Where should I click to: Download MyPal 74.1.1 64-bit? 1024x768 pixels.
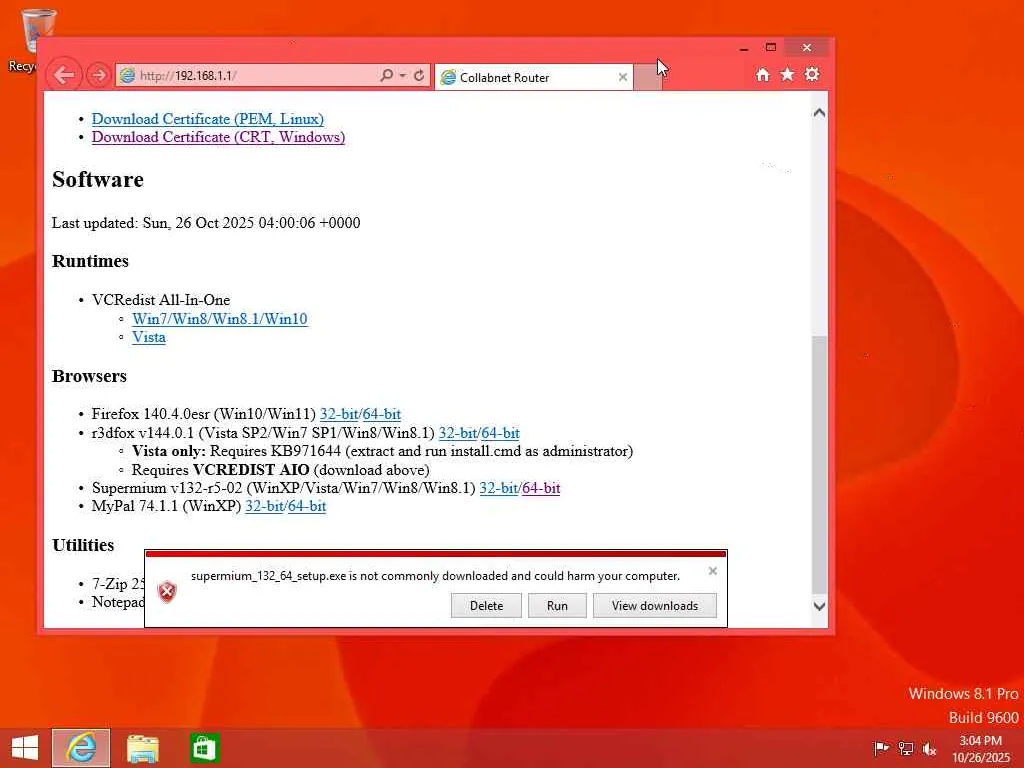(307, 506)
